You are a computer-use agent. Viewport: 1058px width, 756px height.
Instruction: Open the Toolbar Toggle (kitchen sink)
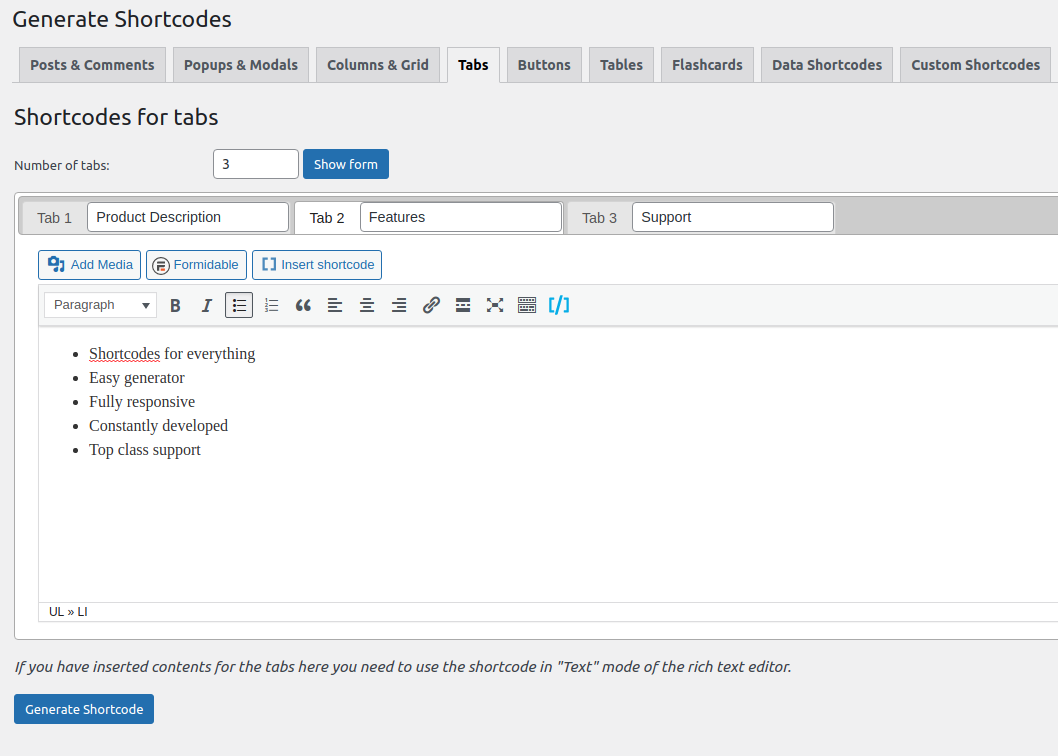pos(527,305)
